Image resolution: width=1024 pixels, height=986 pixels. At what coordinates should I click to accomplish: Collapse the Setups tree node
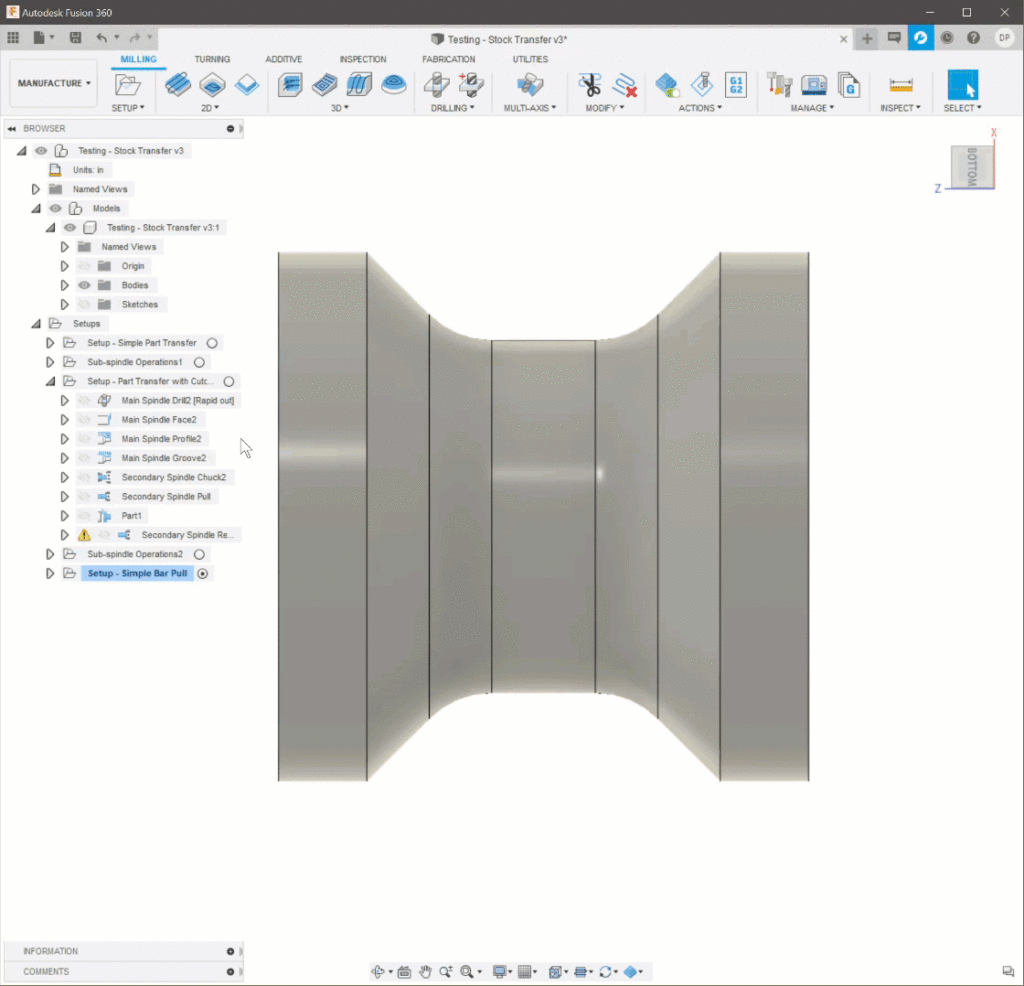click(36, 324)
